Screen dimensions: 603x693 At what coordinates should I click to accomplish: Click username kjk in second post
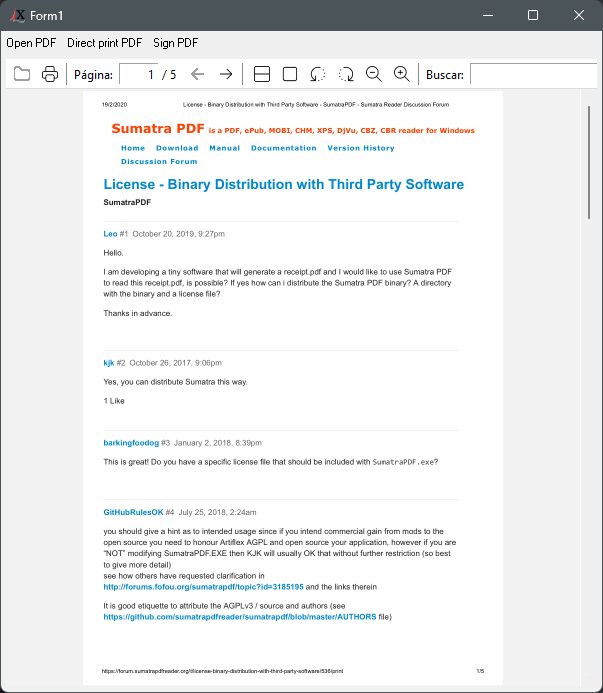pyautogui.click(x=109, y=363)
